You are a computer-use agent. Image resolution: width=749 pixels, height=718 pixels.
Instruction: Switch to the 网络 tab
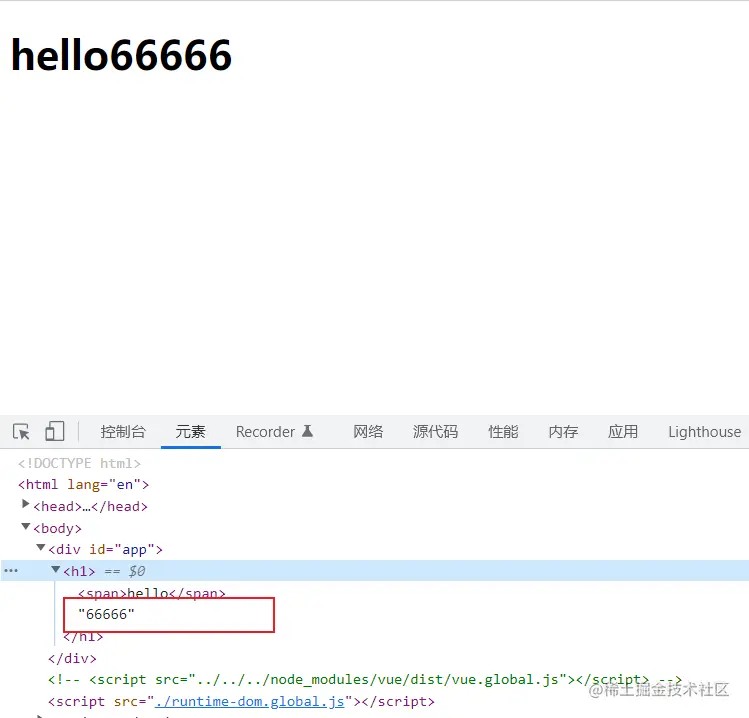click(368, 432)
